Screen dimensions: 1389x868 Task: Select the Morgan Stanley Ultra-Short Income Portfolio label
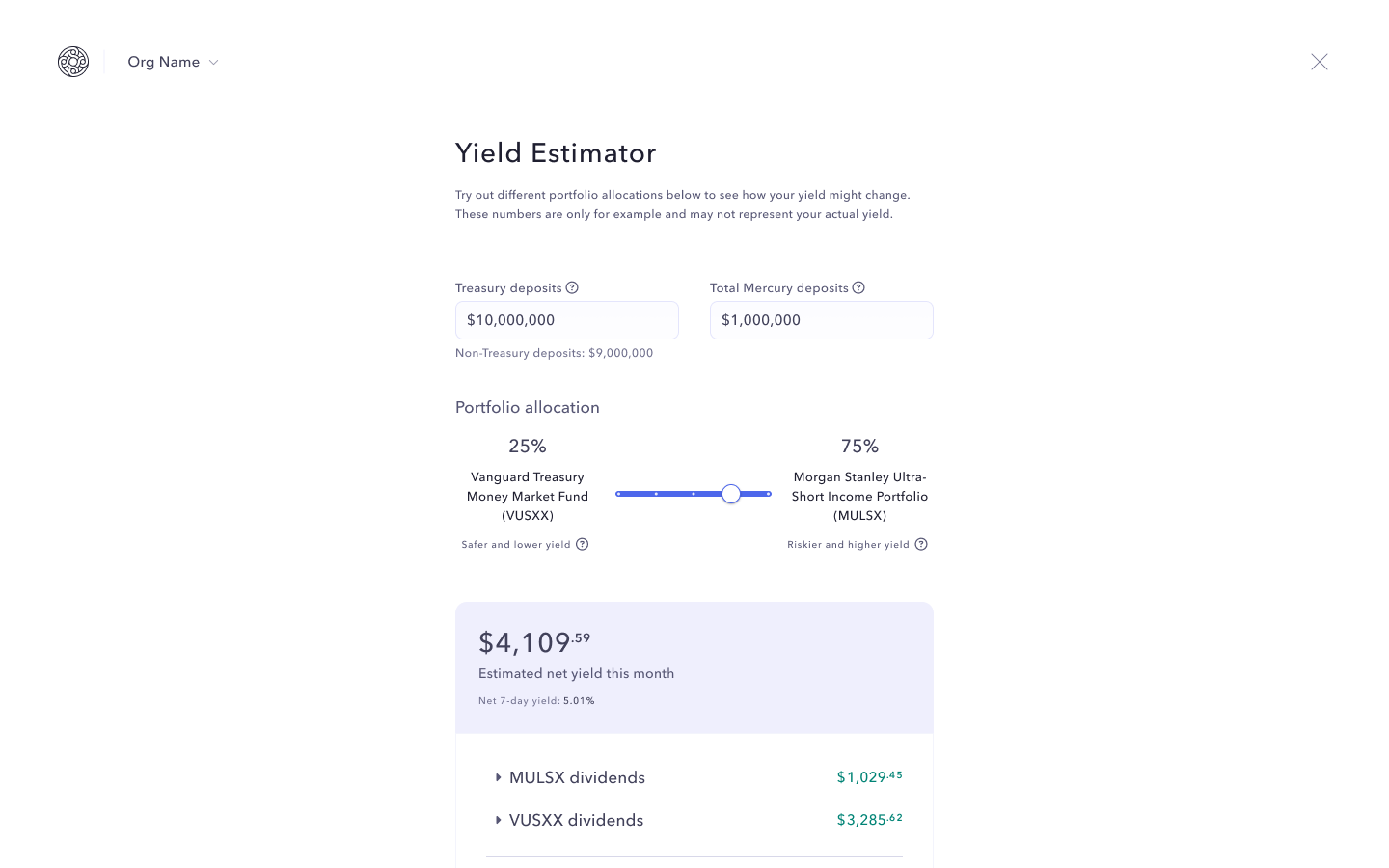860,496
